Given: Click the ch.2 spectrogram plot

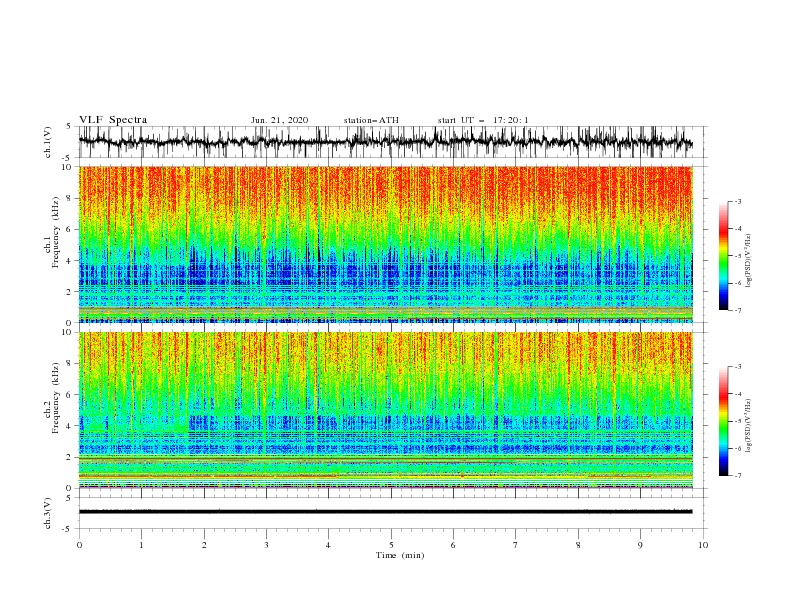Looking at the screenshot, I should [x=386, y=410].
